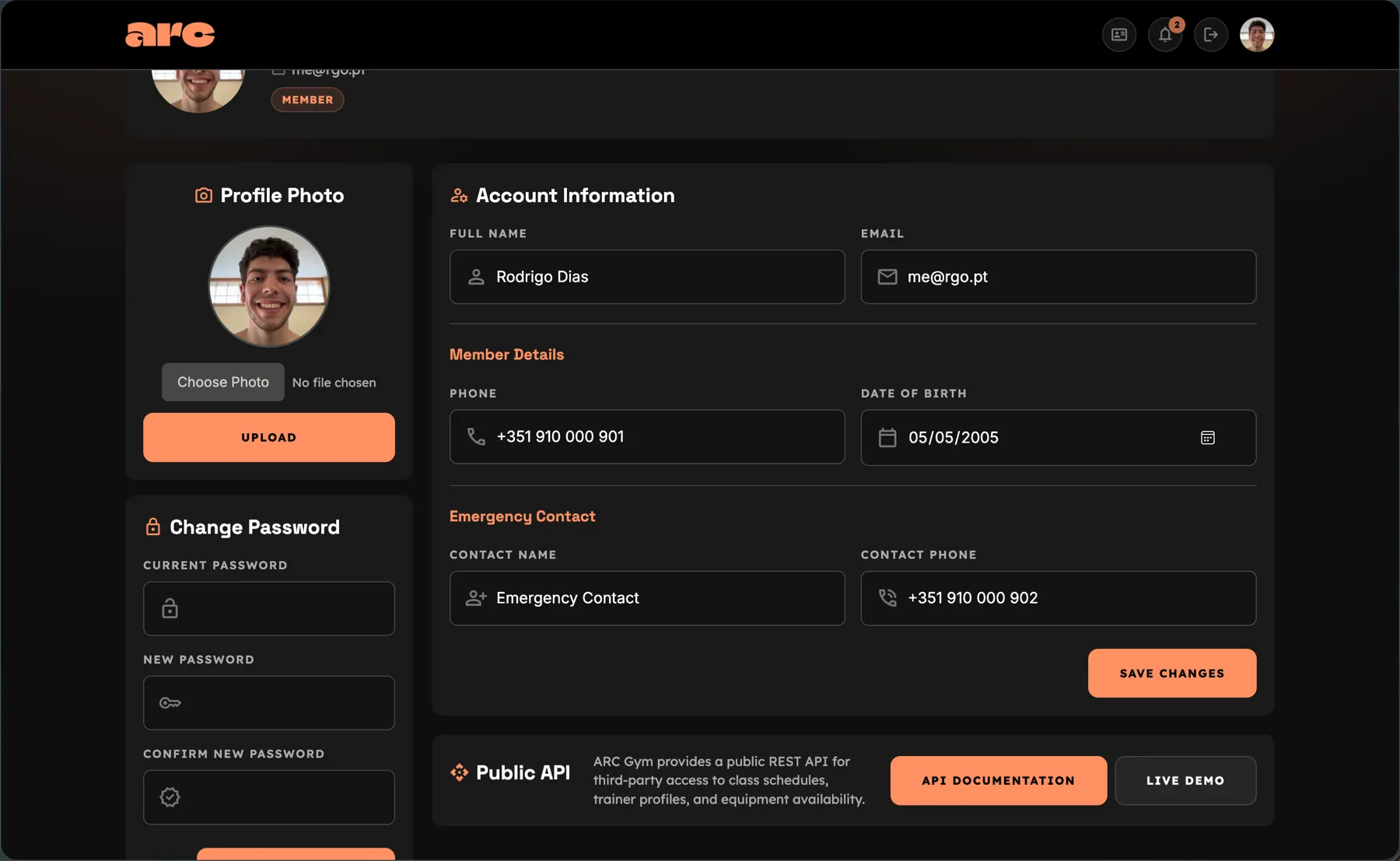The width and height of the screenshot is (1400, 861).
Task: Click the large profile photo preview
Action: click(269, 286)
